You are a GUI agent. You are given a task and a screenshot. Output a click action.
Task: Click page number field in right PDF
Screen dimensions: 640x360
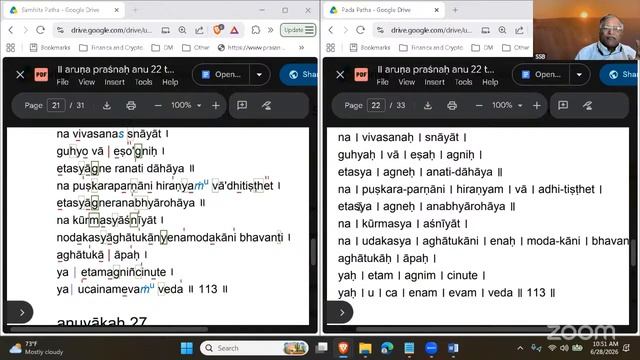pyautogui.click(x=376, y=106)
